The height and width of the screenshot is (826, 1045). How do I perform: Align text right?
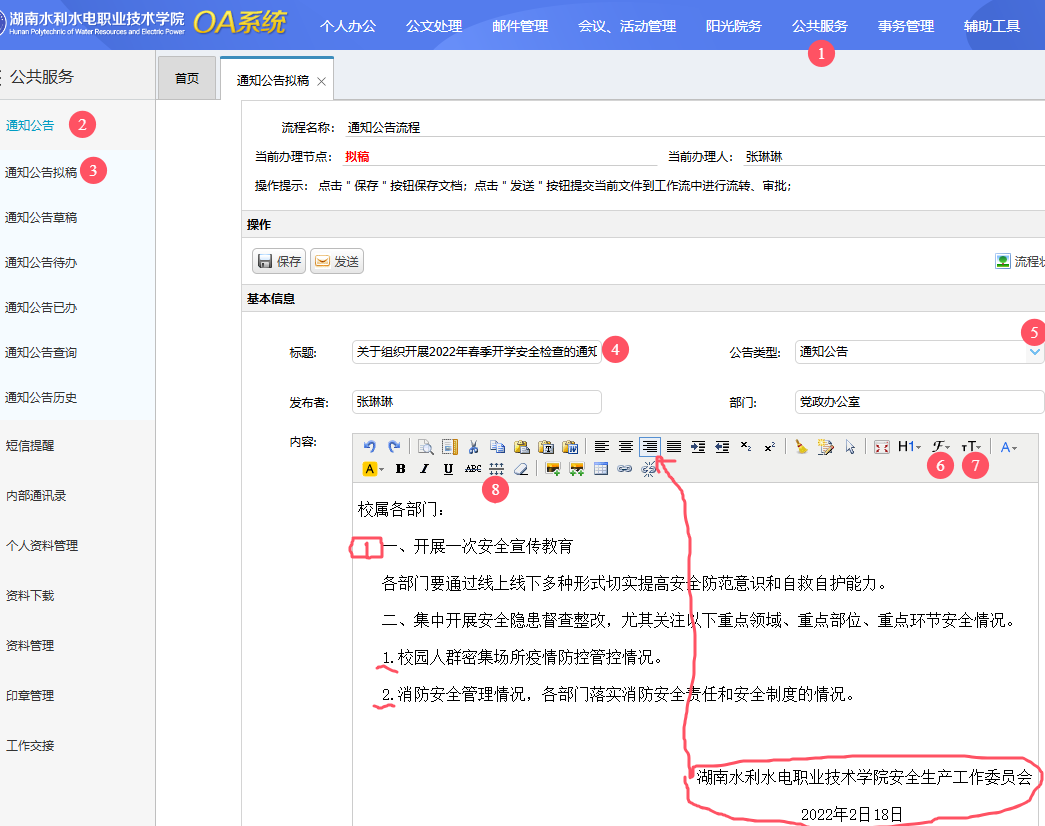tap(650, 447)
